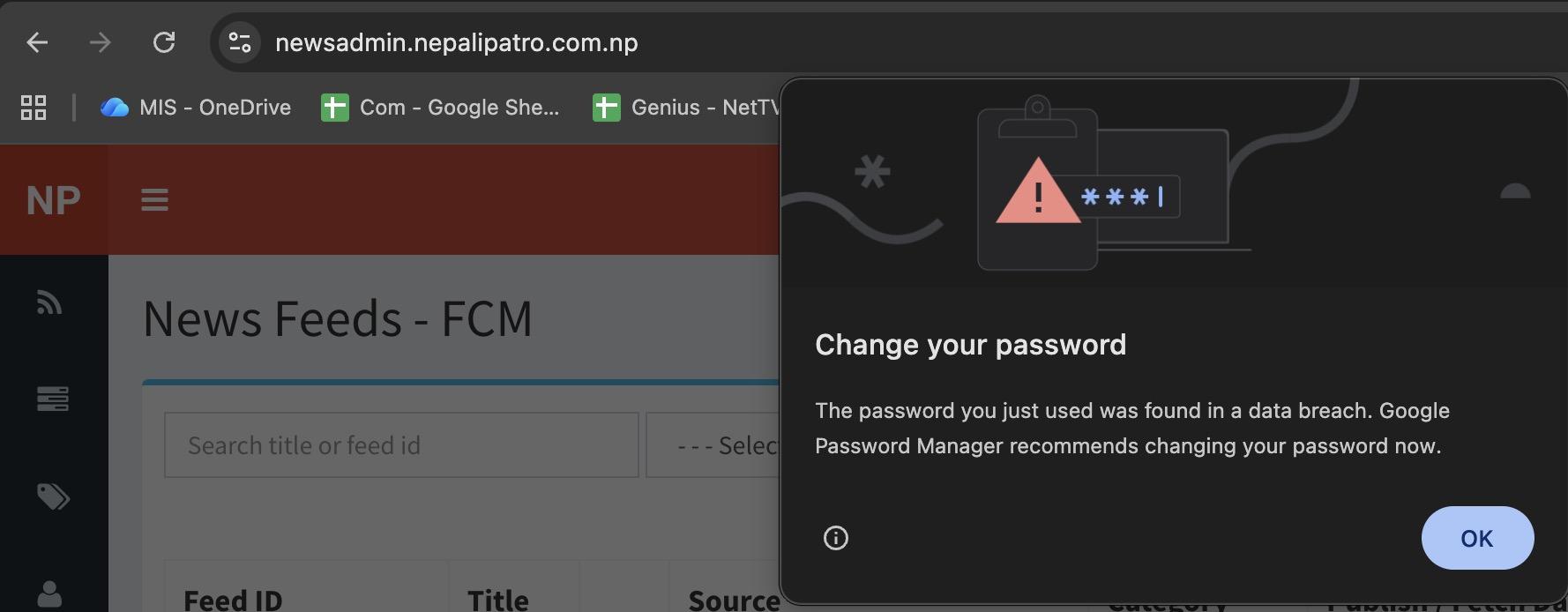The width and height of the screenshot is (1568, 612).
Task: Open the MIS - OneDrive bookmark
Action: point(196,108)
